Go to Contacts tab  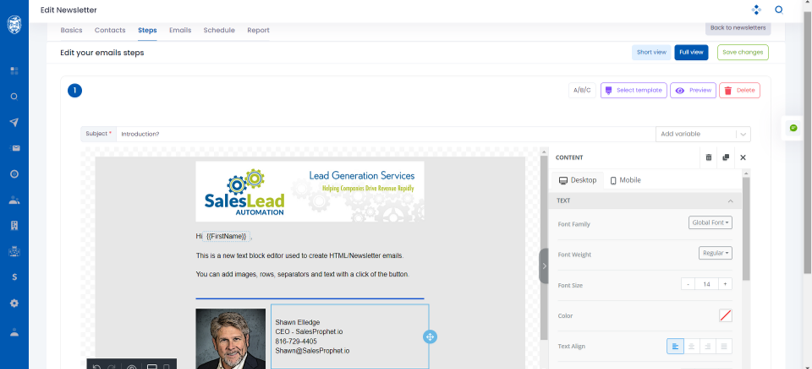pos(110,30)
